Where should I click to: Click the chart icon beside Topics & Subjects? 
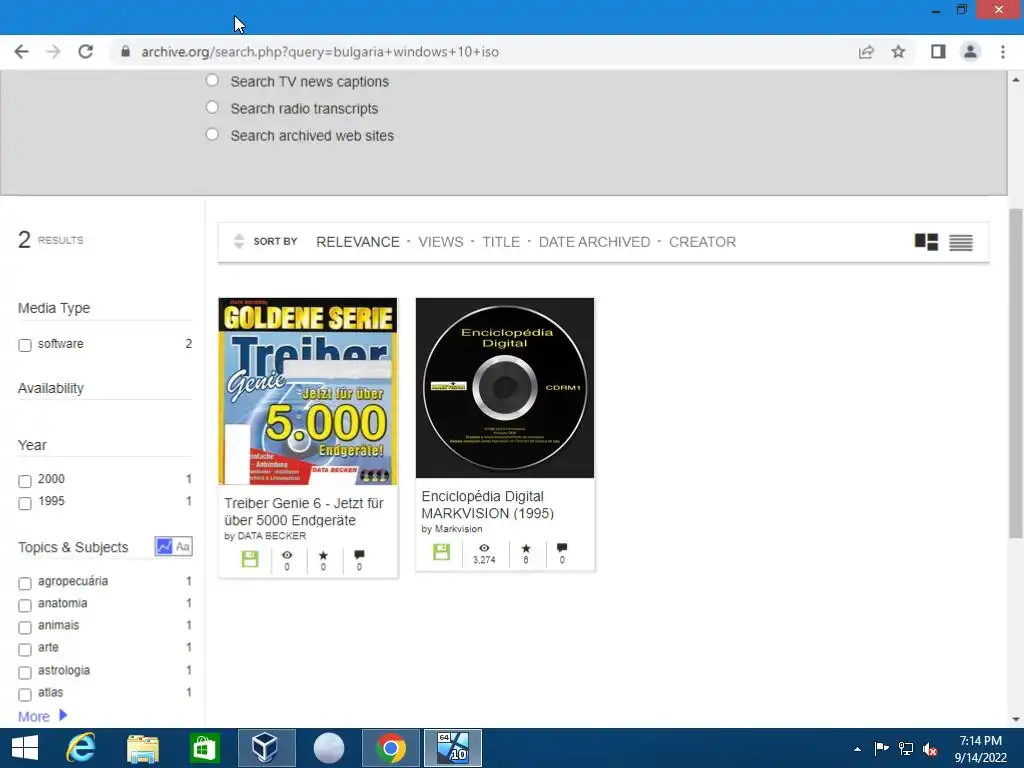(x=164, y=547)
